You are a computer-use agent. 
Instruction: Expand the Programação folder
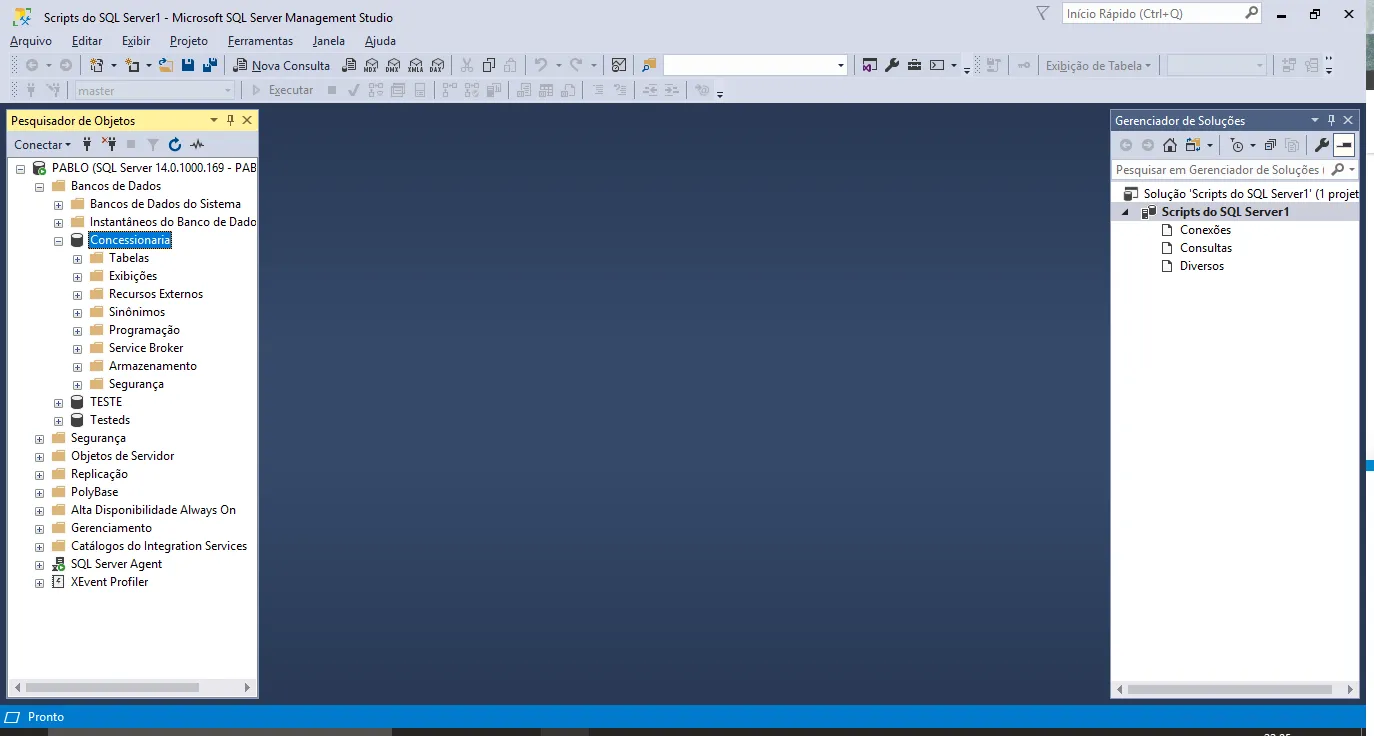pos(78,331)
